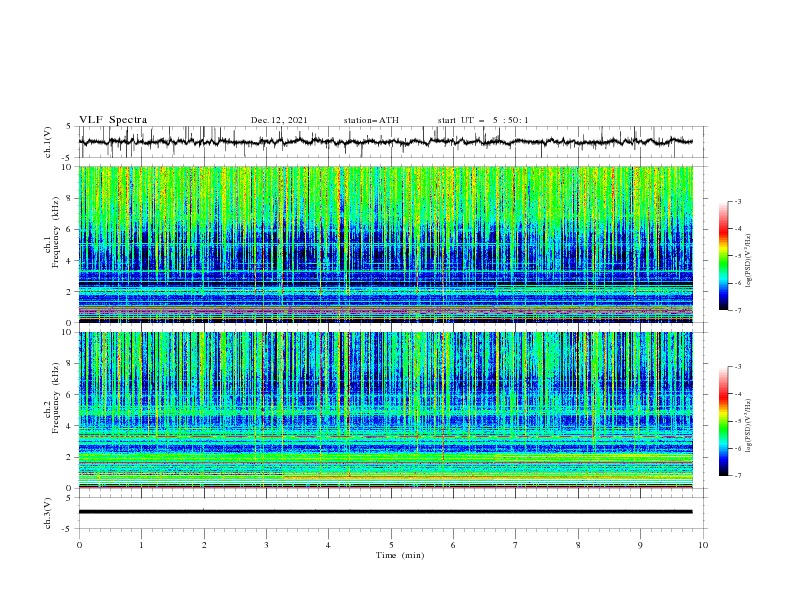Click the "4" kHz tick on ch.1 spectrogram
This screenshot has width=792, height=612.
tap(69, 261)
